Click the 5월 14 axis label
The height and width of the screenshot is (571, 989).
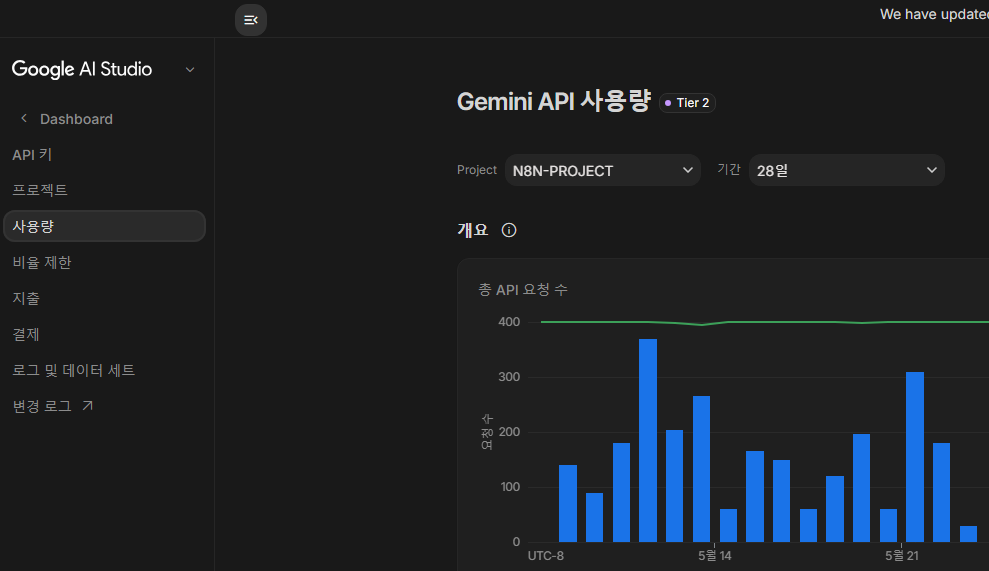[715, 556]
